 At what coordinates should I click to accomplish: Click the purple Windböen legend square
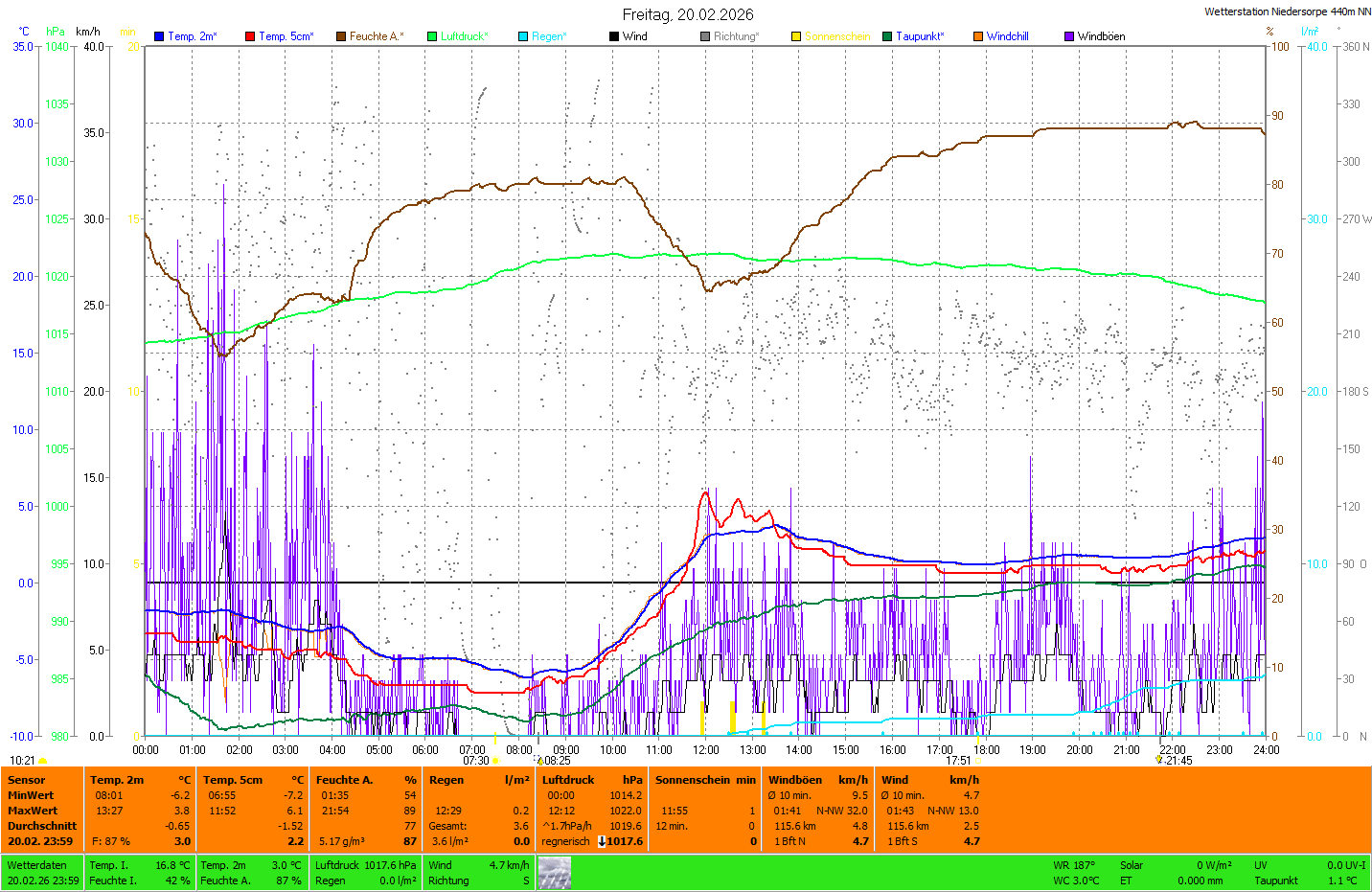pos(1069,36)
